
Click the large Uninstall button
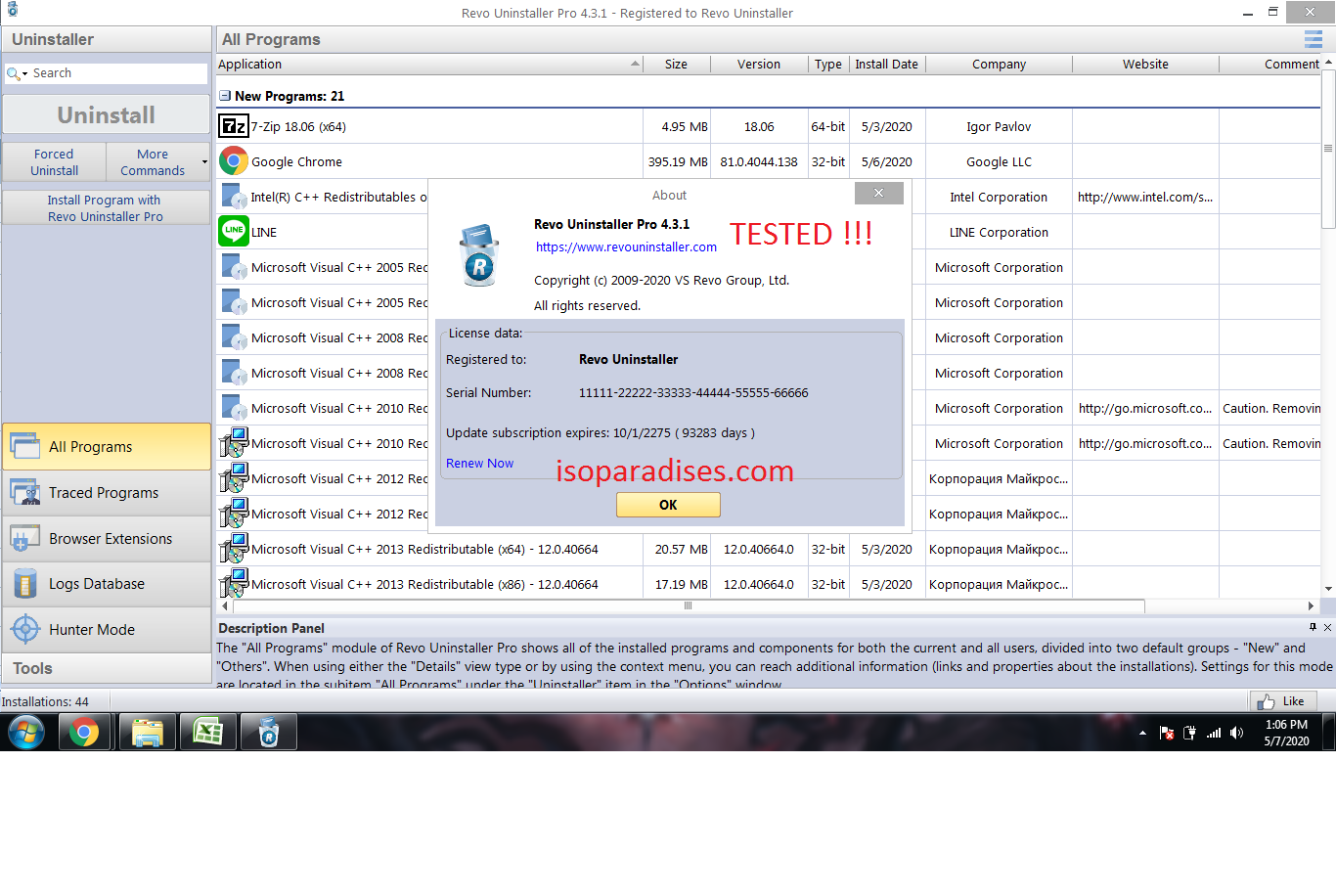click(106, 114)
